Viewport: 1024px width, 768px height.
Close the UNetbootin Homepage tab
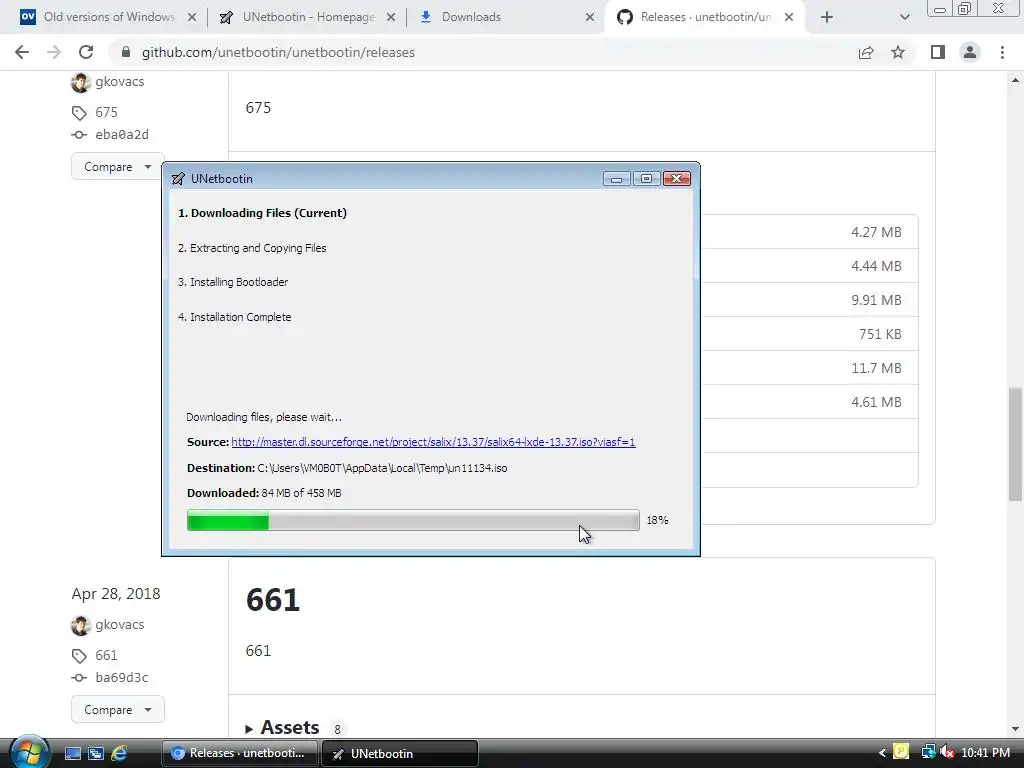click(391, 17)
